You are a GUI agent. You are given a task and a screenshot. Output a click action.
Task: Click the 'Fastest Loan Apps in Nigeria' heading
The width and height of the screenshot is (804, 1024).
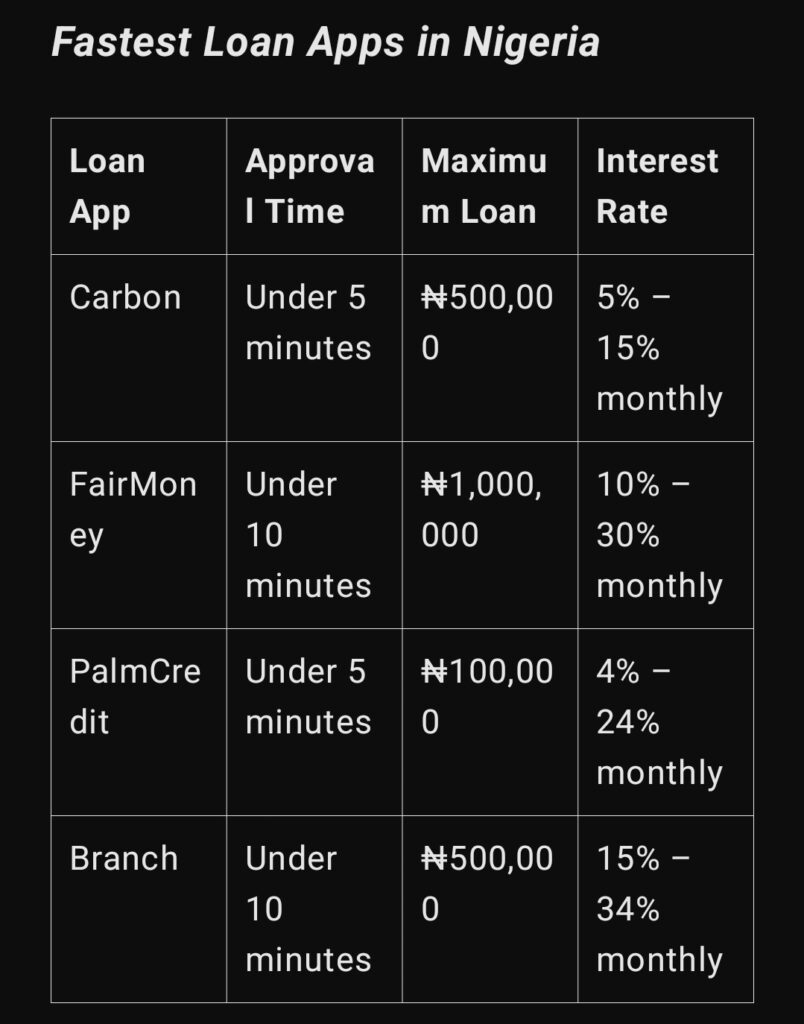point(325,43)
